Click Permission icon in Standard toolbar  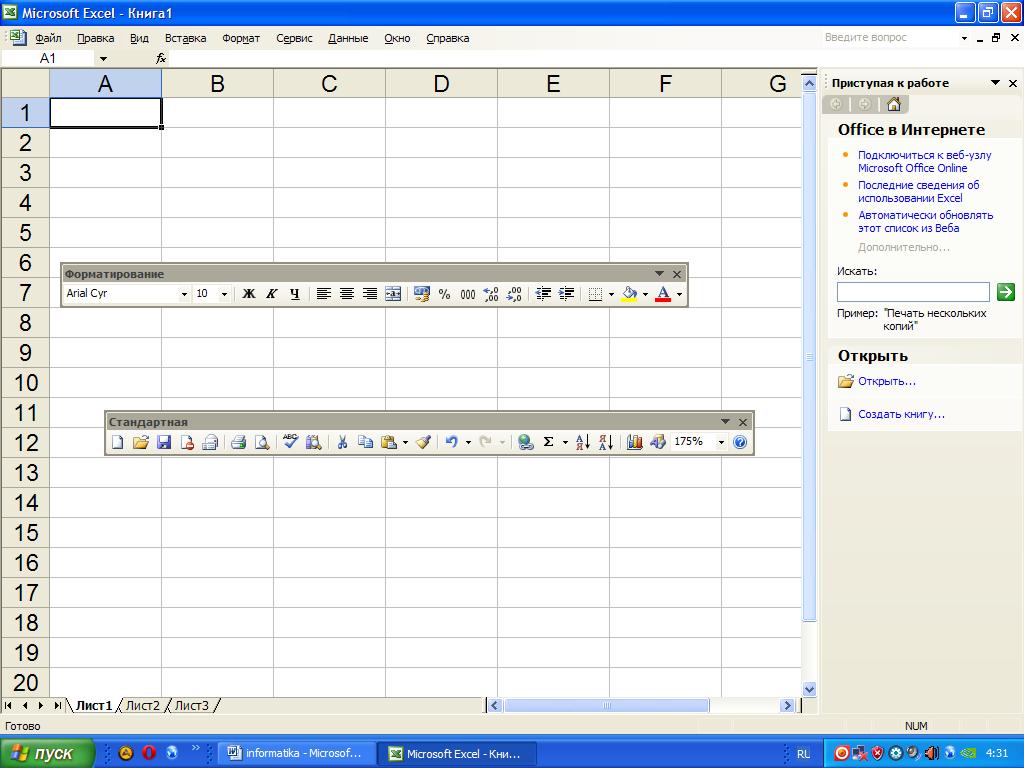point(187,442)
